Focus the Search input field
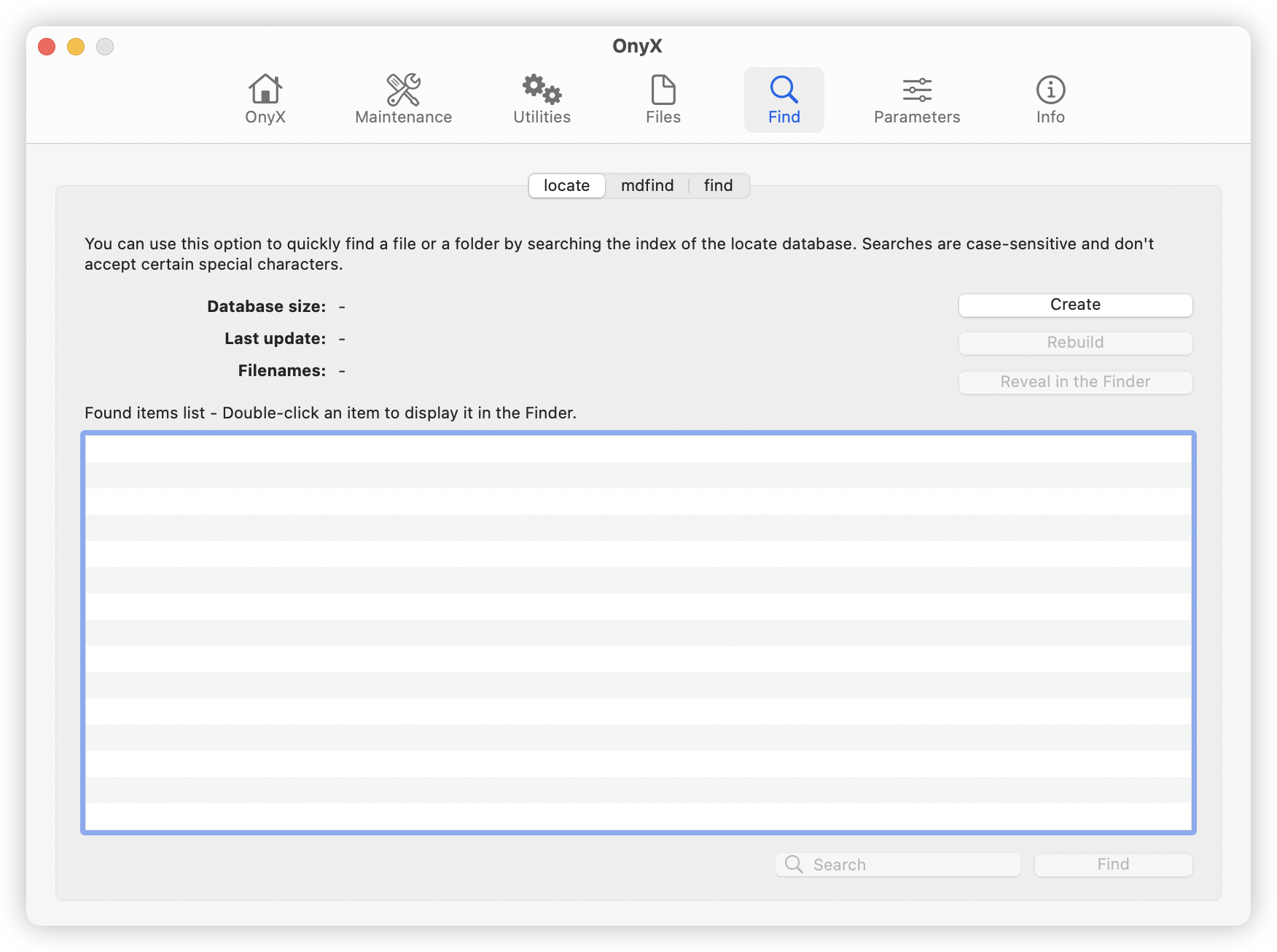The image size is (1277, 952). (897, 865)
